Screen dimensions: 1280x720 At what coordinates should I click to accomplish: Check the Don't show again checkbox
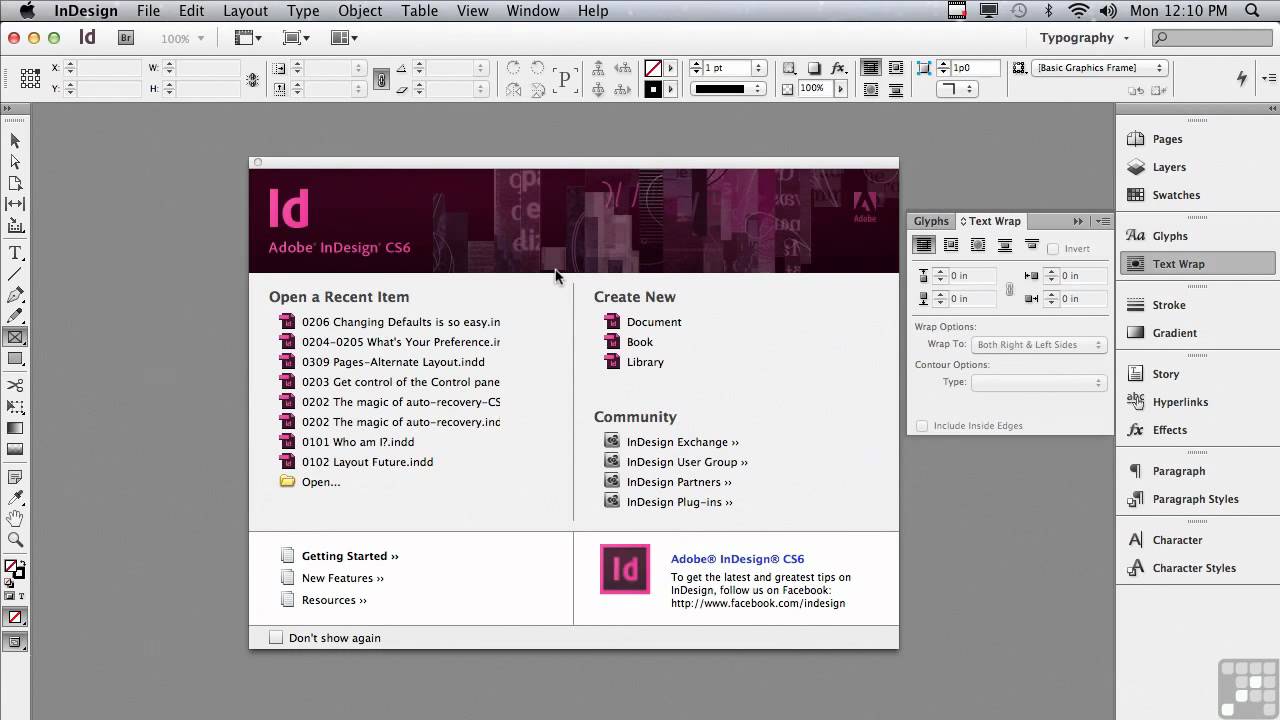click(x=276, y=638)
